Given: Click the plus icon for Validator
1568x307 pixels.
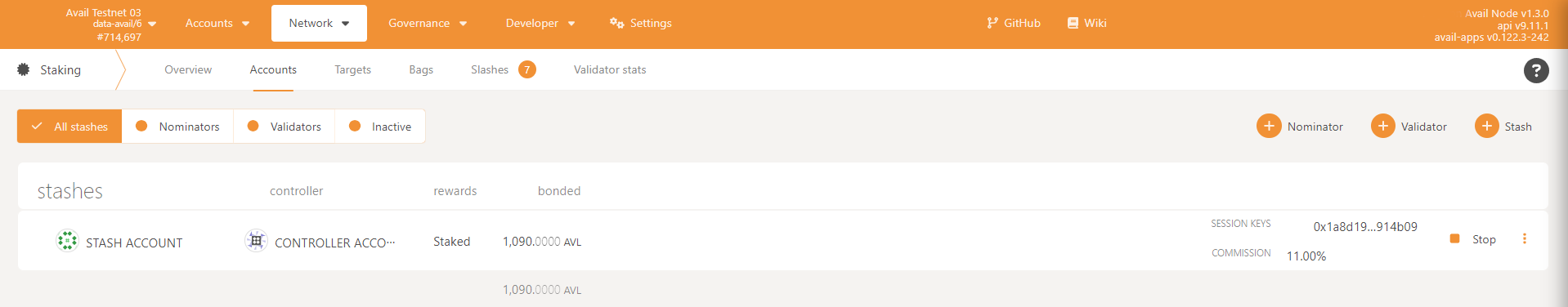Looking at the screenshot, I should click(1382, 126).
